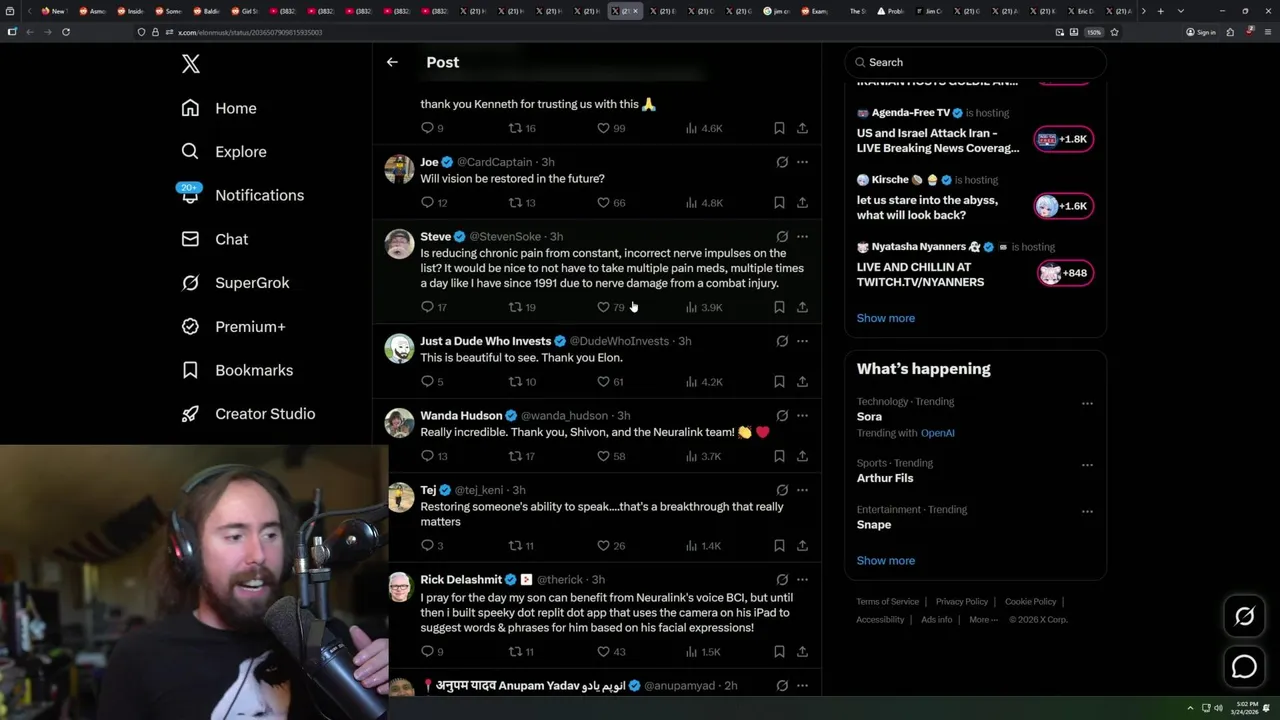Viewport: 1280px width, 720px height.
Task: Bookmark Wanda Hudson's comment
Action: click(x=779, y=456)
